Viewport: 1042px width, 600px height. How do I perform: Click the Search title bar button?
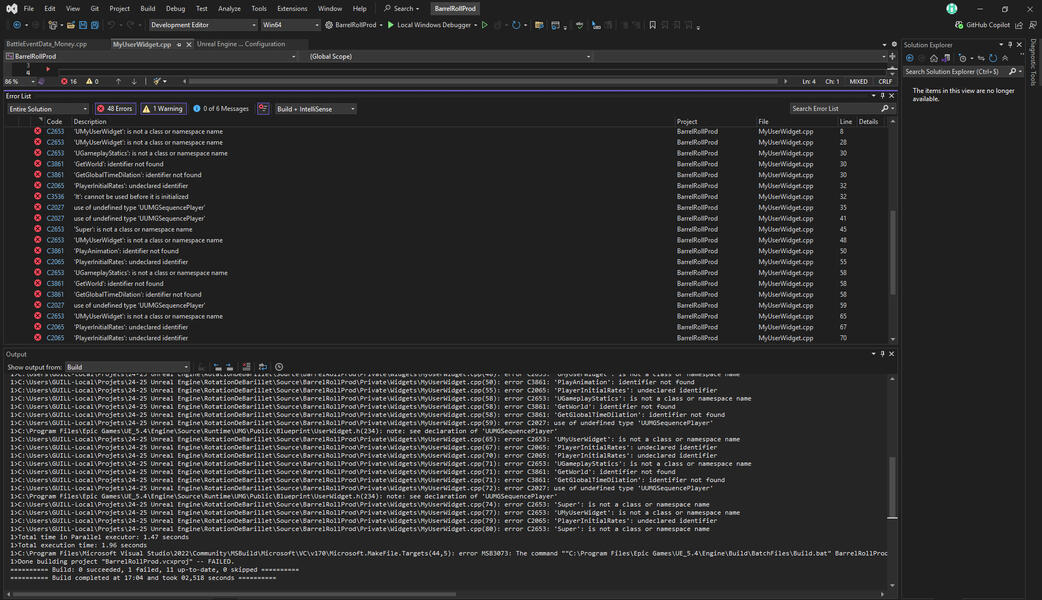pyautogui.click(x=402, y=8)
